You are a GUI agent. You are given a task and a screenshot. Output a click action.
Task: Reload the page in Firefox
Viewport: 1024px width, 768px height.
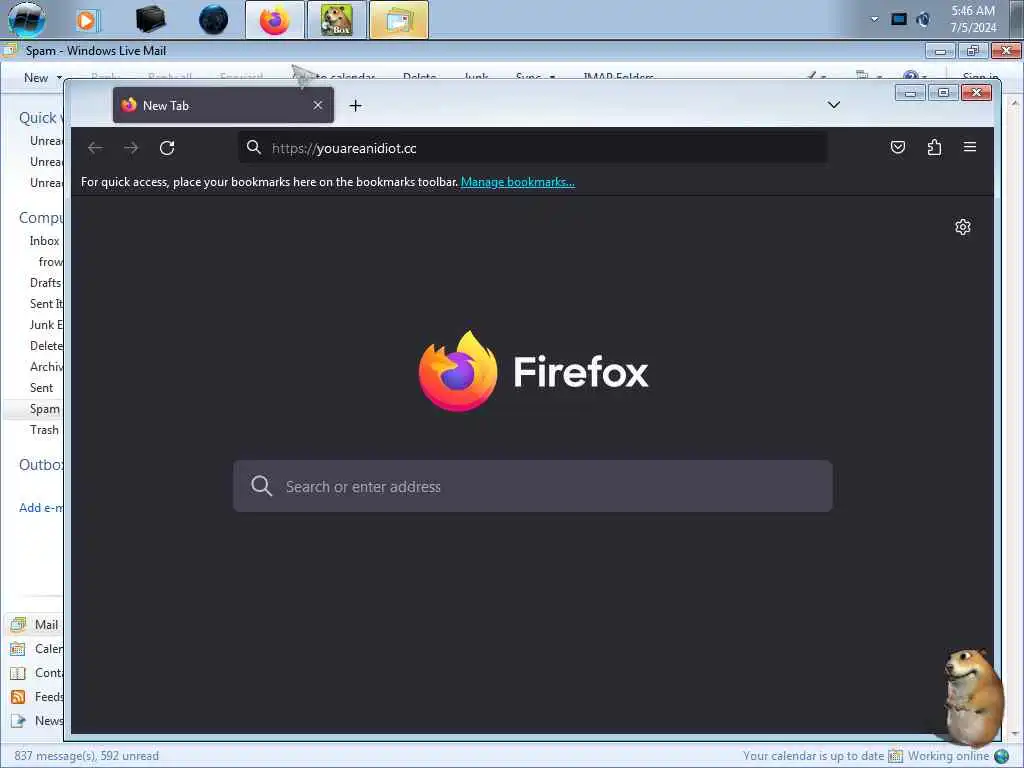167,148
